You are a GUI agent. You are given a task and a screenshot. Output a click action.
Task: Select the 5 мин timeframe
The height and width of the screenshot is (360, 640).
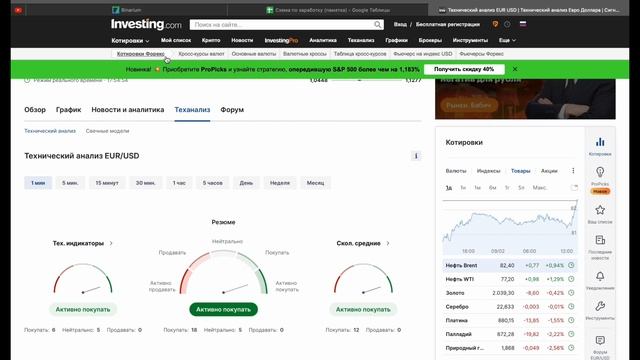coord(70,183)
